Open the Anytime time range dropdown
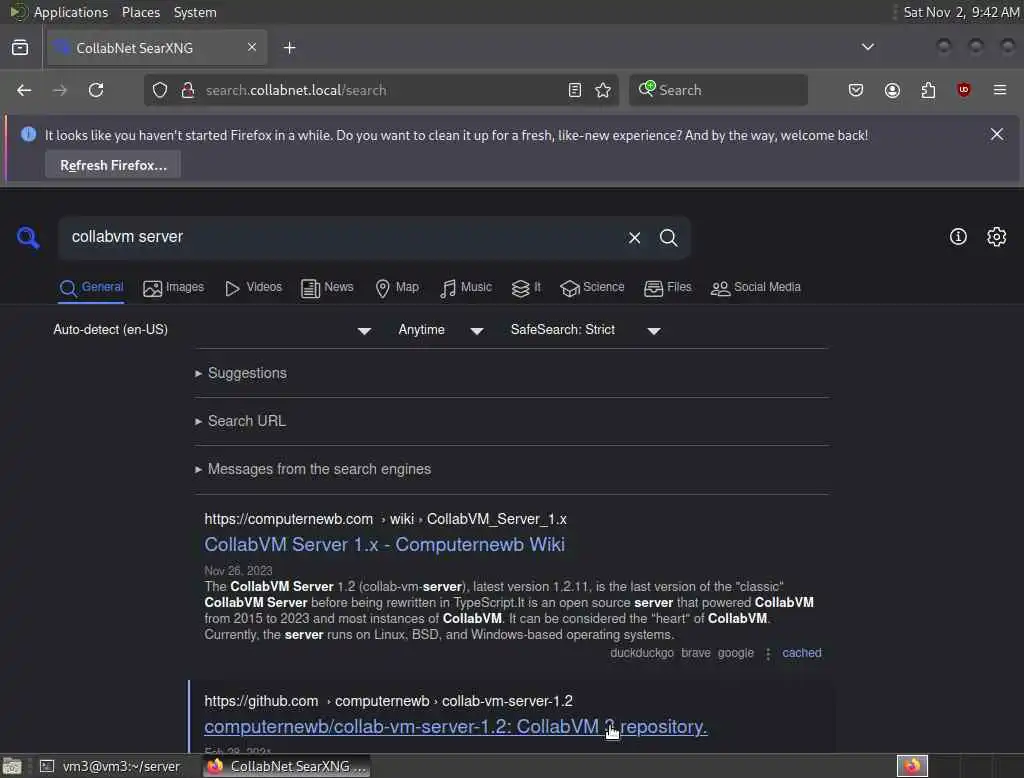 [x=441, y=330]
